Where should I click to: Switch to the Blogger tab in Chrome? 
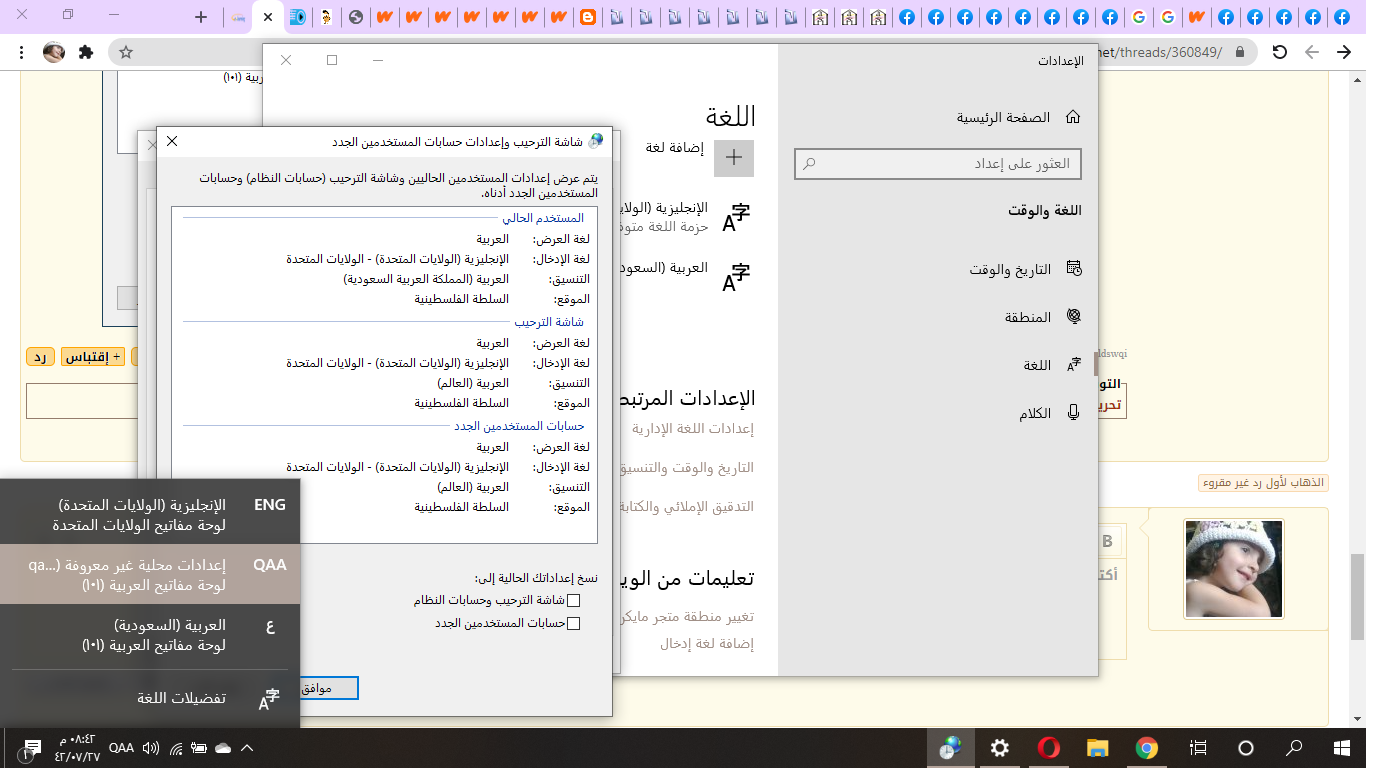(587, 17)
